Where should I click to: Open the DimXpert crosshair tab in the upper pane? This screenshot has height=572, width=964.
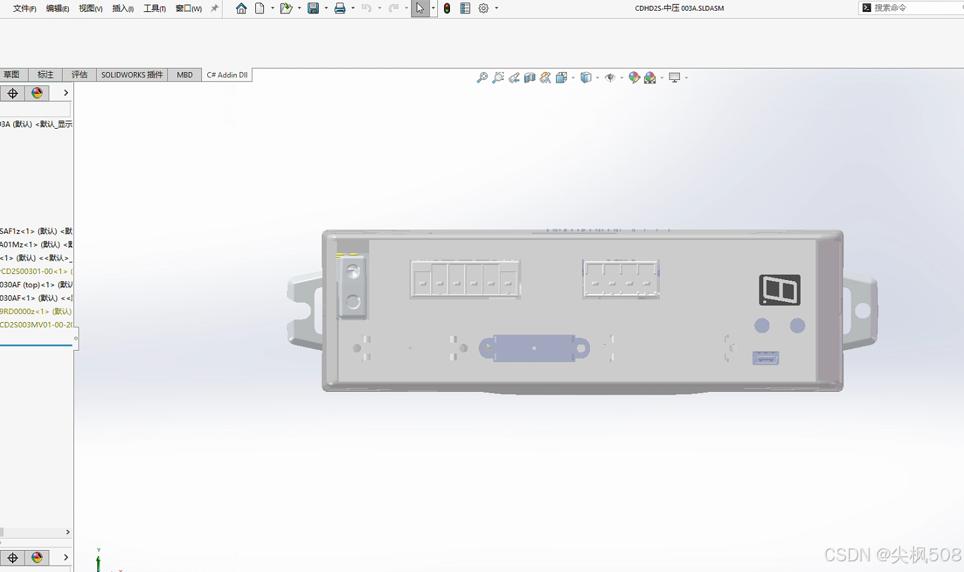12,93
